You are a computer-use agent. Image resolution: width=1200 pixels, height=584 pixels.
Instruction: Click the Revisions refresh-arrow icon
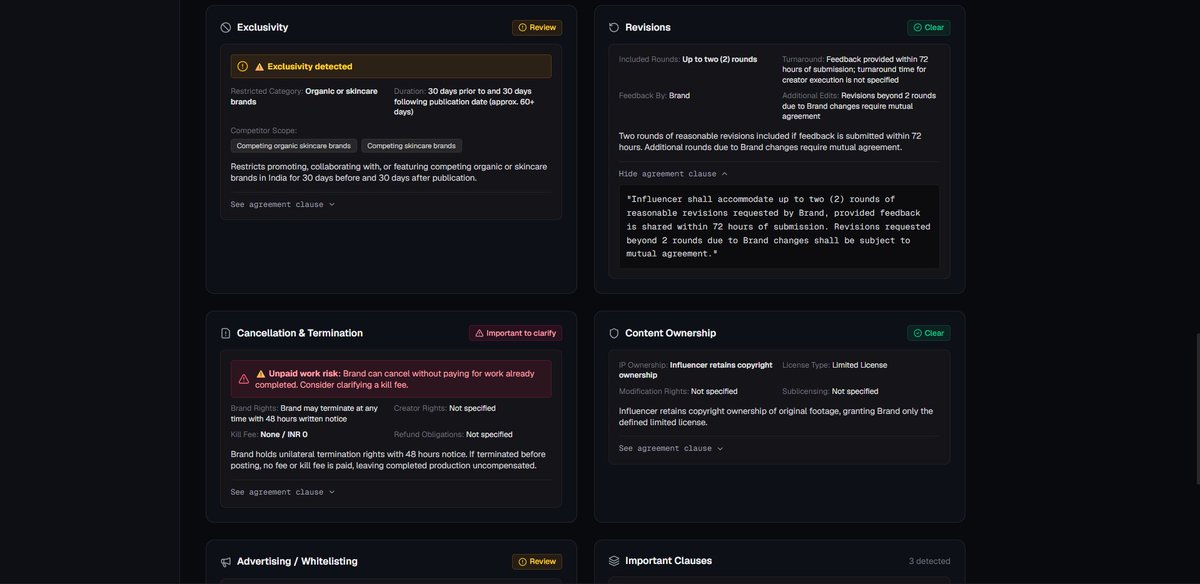(614, 27)
